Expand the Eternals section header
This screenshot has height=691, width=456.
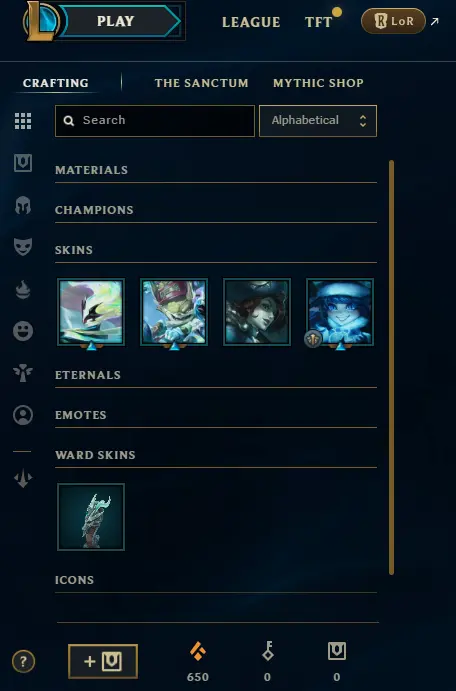pyautogui.click(x=216, y=375)
